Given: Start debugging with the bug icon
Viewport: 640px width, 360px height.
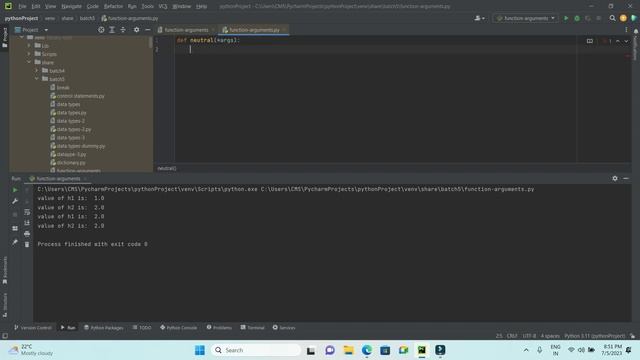Looking at the screenshot, I should pos(577,18).
